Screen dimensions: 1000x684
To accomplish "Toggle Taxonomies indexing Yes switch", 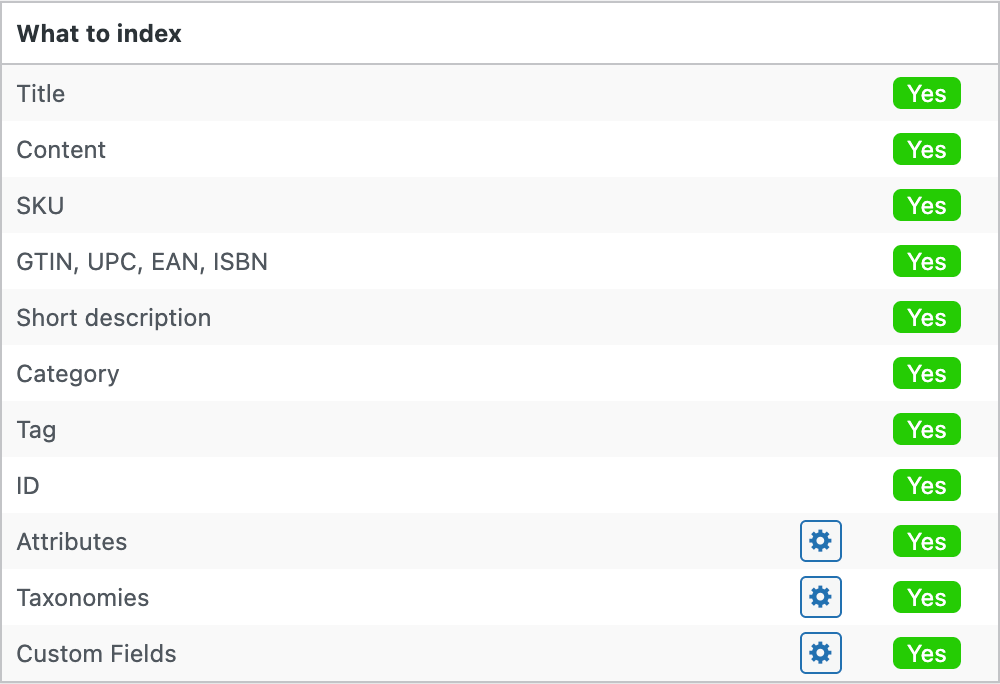I will tap(926, 598).
